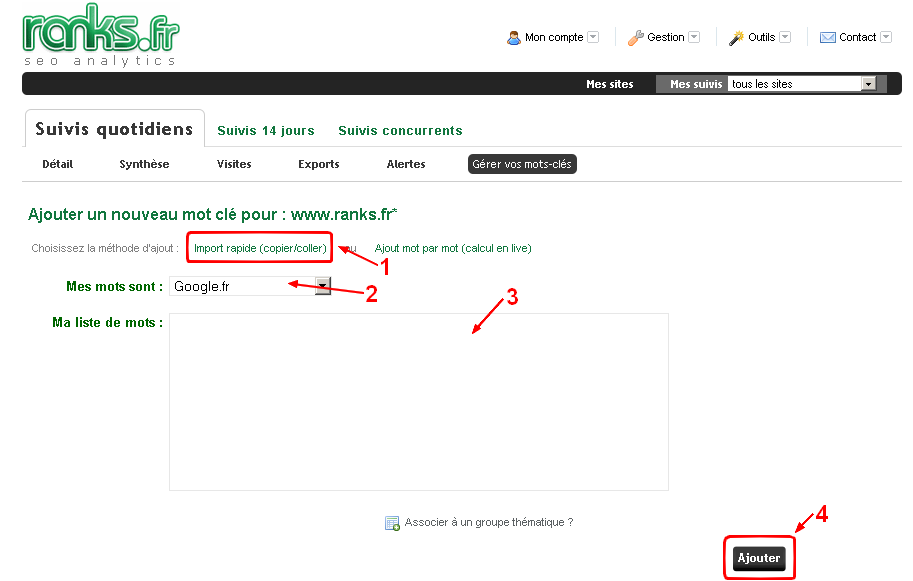
Task: Click the Gestion wrench icon
Action: pyautogui.click(x=635, y=38)
